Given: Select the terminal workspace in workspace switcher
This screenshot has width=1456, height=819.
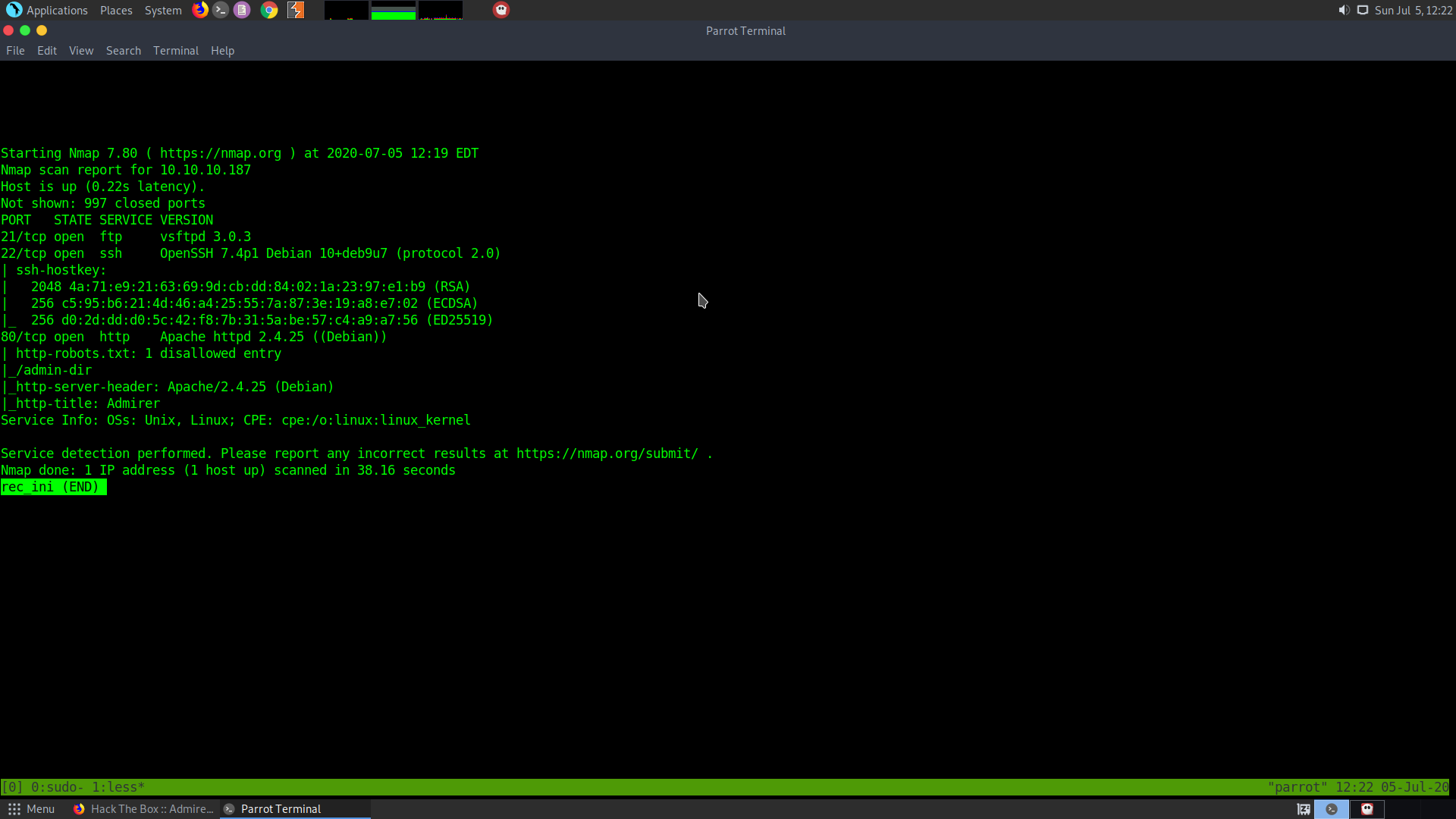Looking at the screenshot, I should [1332, 809].
